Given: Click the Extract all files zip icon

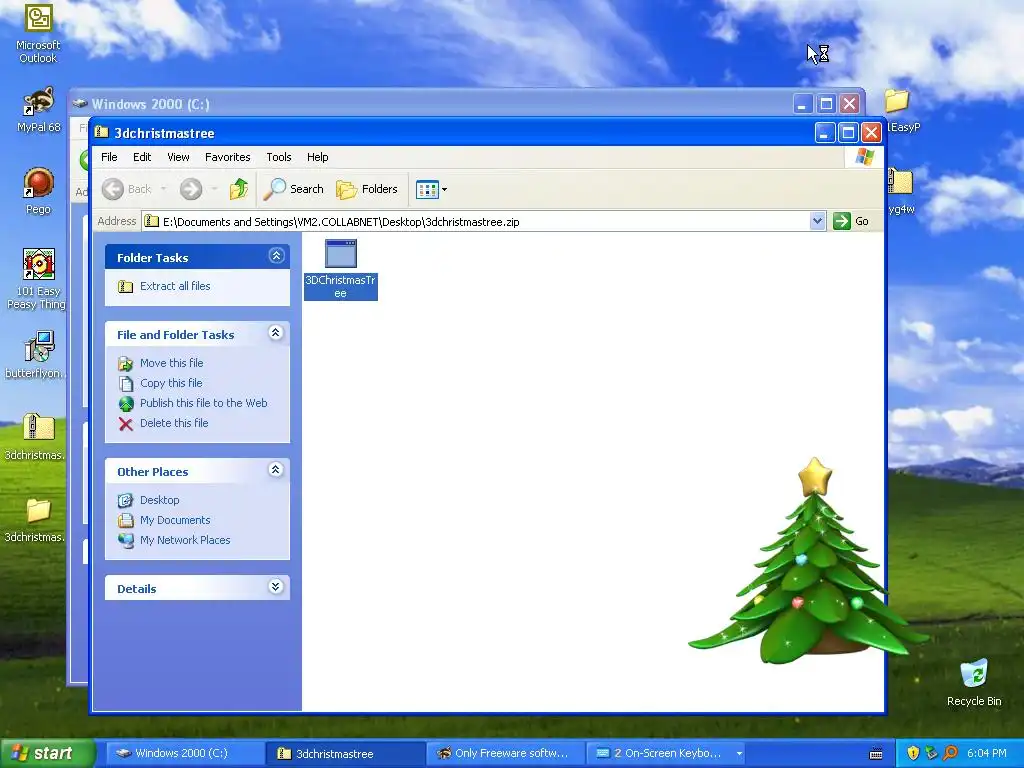Looking at the screenshot, I should coord(125,287).
